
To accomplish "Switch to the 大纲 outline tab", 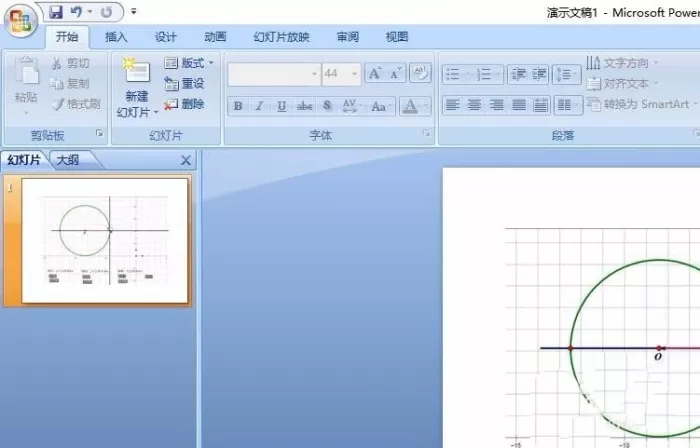I will (68, 160).
